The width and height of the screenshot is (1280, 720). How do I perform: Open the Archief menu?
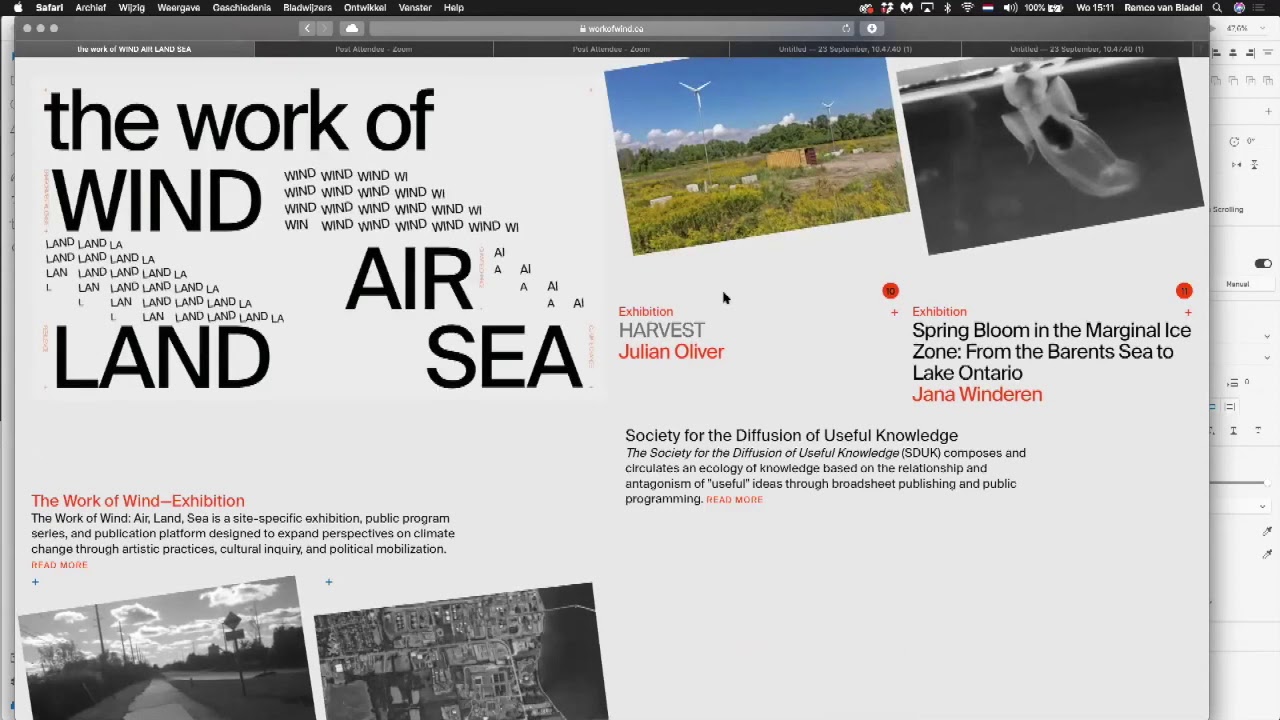pyautogui.click(x=90, y=7)
